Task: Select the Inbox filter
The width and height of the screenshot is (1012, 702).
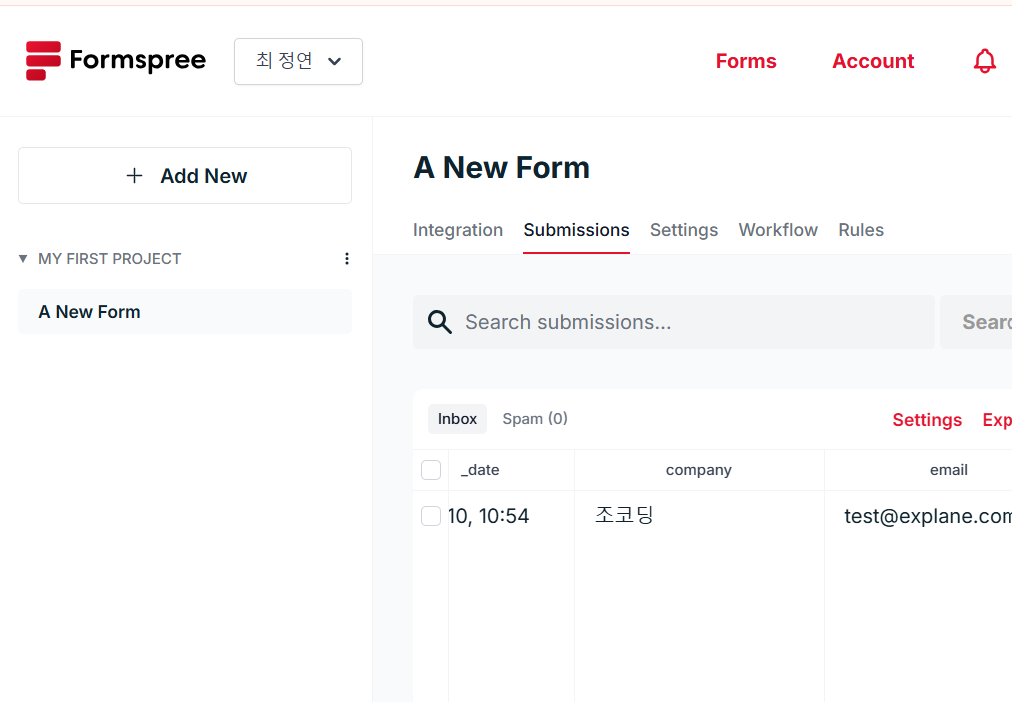Action: (x=458, y=419)
